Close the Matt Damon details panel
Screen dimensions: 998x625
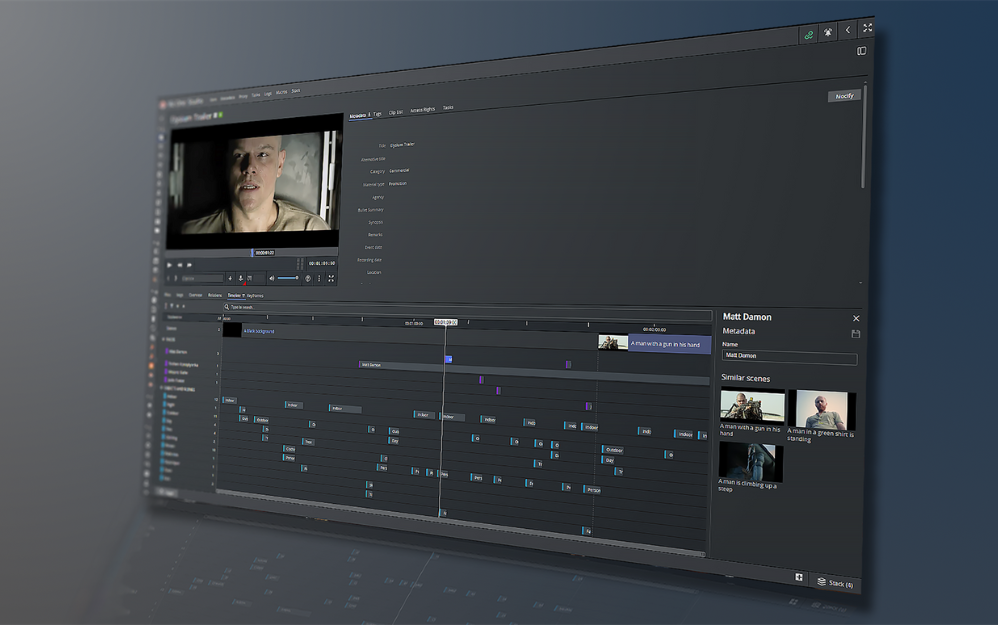pos(856,318)
